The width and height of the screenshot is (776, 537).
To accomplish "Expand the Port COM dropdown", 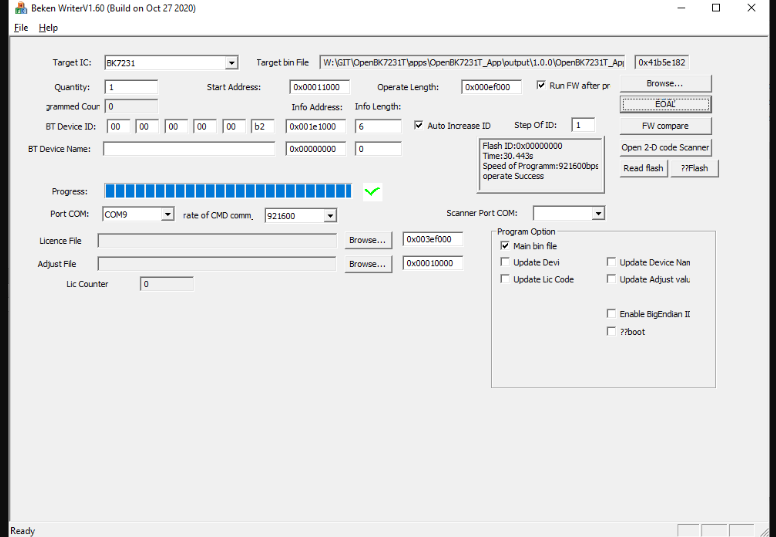I will point(166,214).
